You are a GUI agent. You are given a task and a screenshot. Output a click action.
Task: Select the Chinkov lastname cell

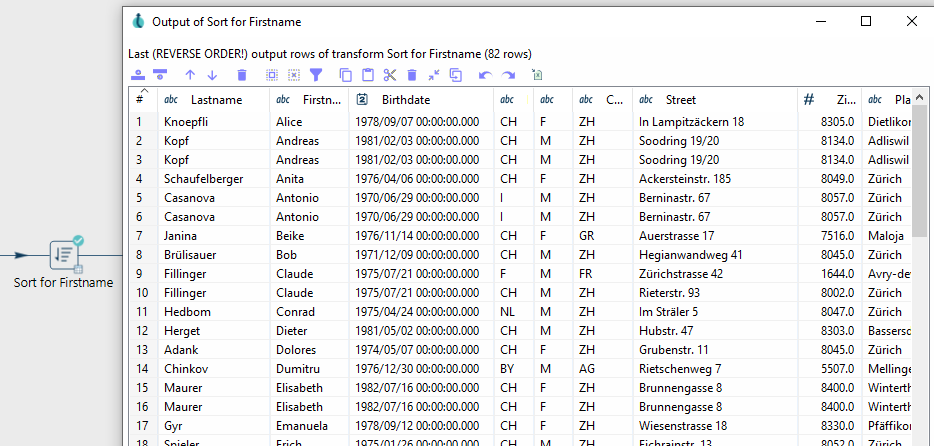point(214,369)
